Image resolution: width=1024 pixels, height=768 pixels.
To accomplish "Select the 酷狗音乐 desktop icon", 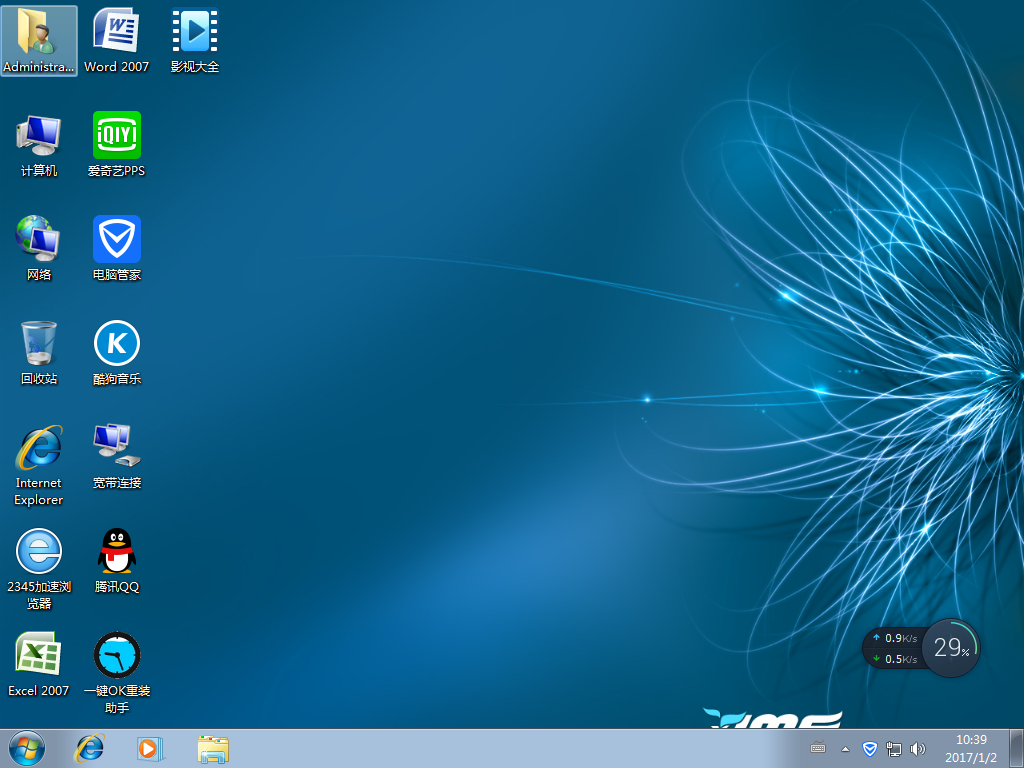I will tap(116, 344).
